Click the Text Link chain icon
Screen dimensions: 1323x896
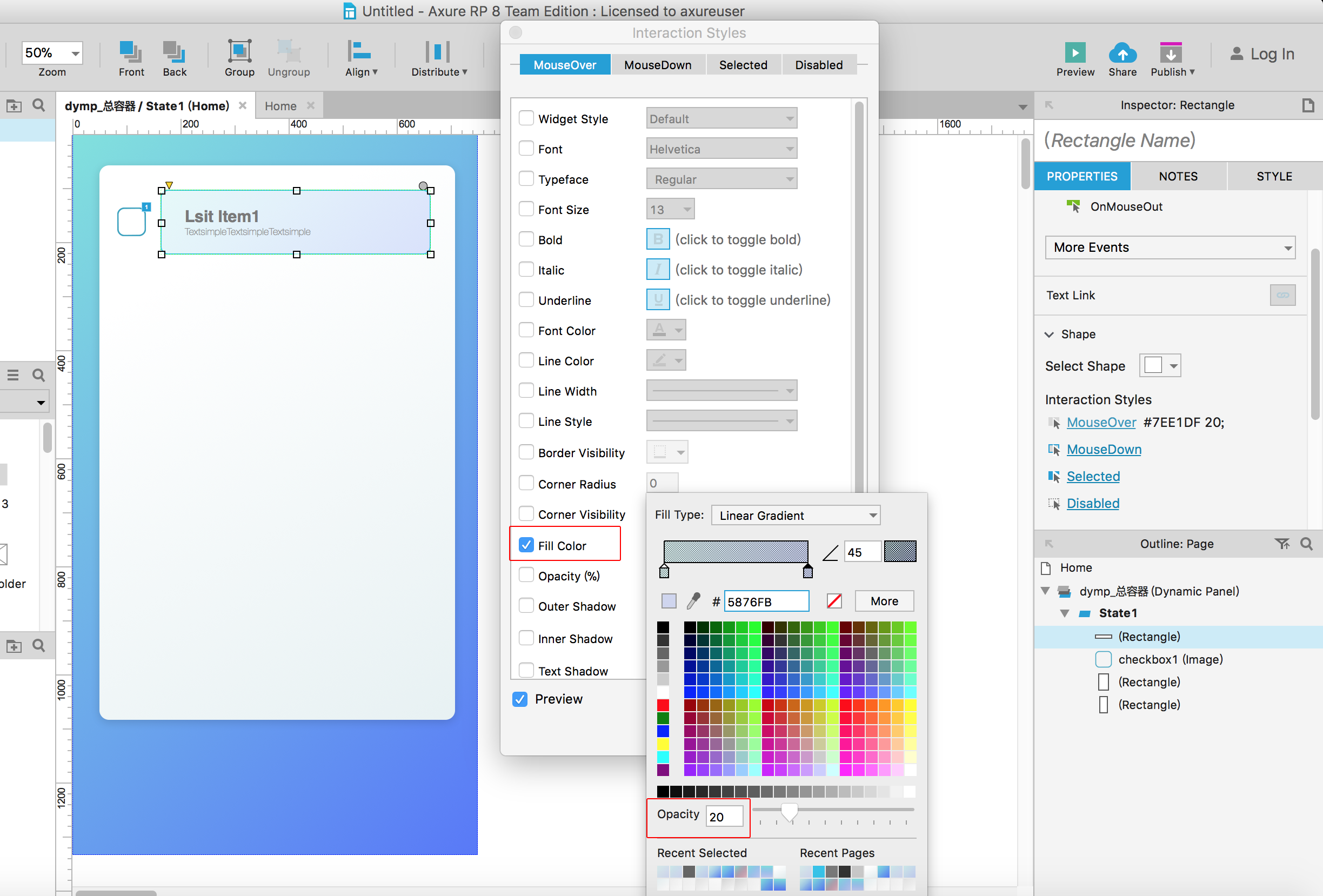[x=1282, y=295]
